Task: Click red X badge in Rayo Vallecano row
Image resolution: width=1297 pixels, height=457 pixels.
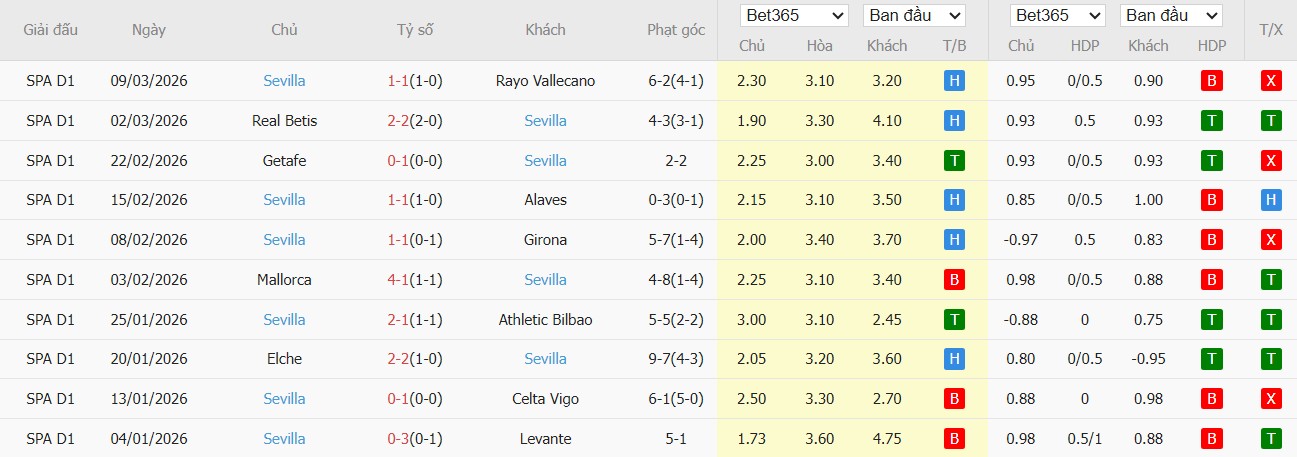Action: pos(1271,81)
